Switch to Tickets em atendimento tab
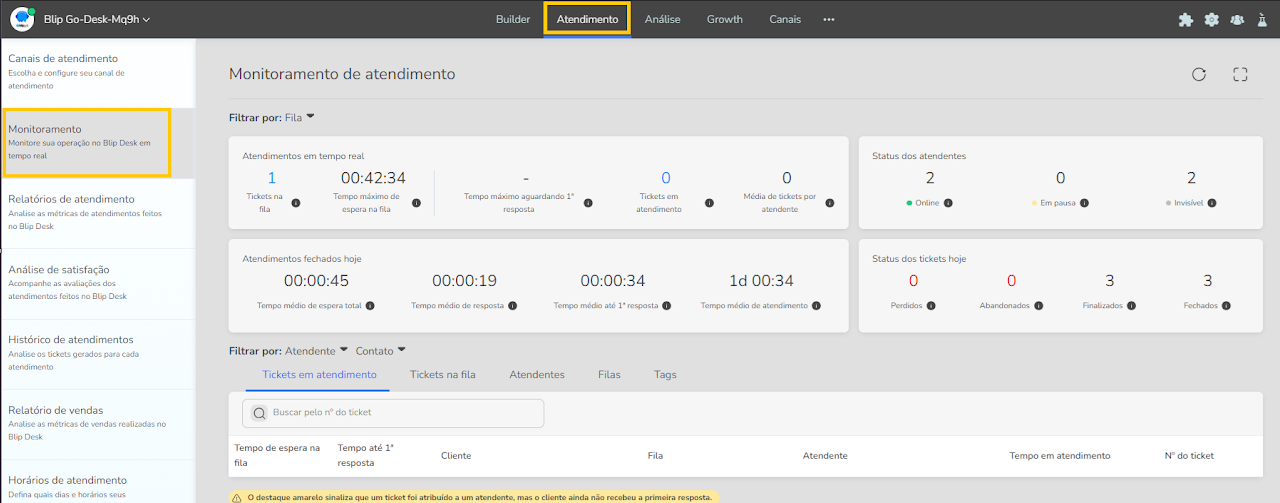 319,374
